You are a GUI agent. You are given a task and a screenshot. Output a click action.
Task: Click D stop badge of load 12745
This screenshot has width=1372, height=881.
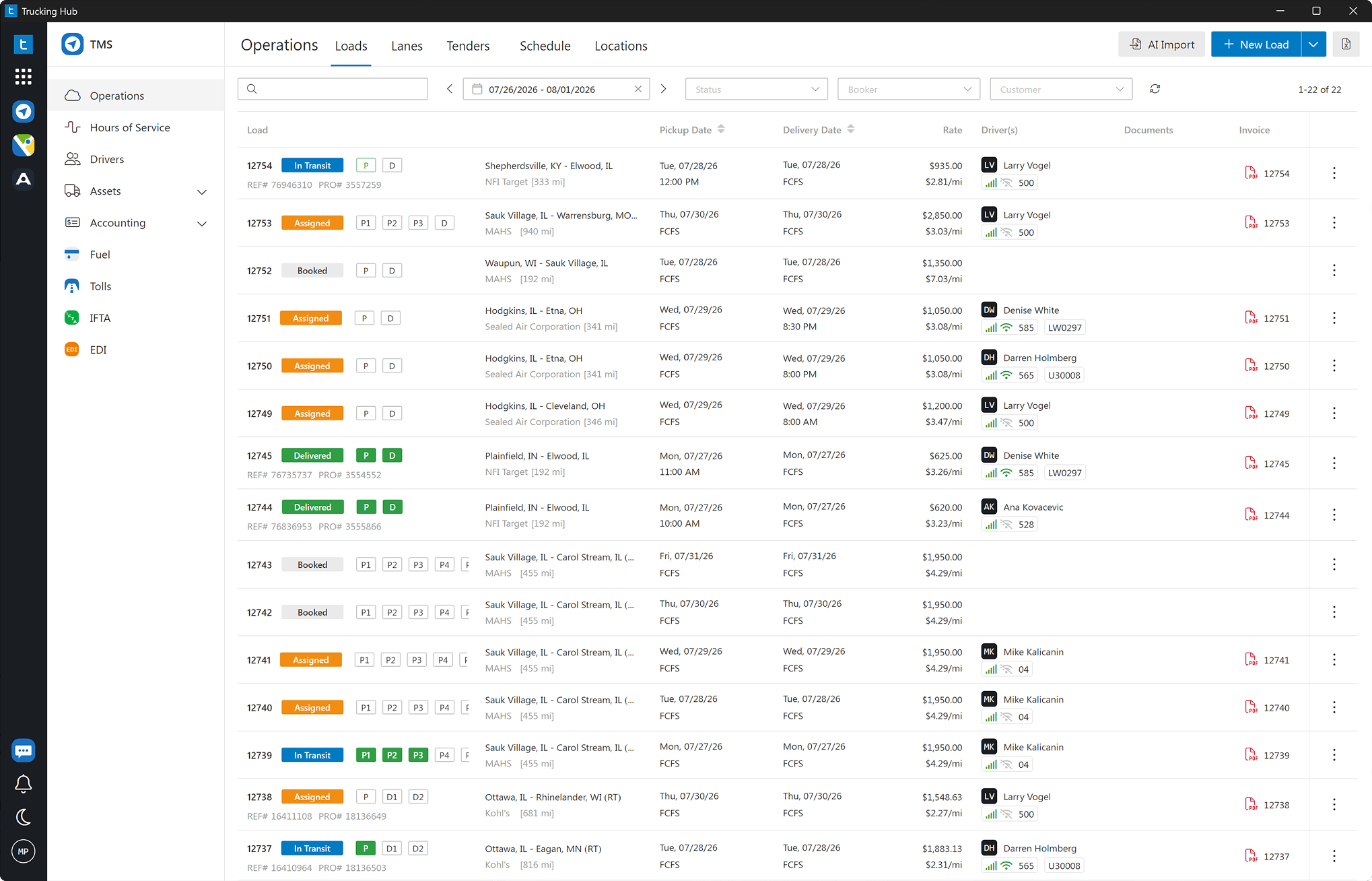pos(392,456)
